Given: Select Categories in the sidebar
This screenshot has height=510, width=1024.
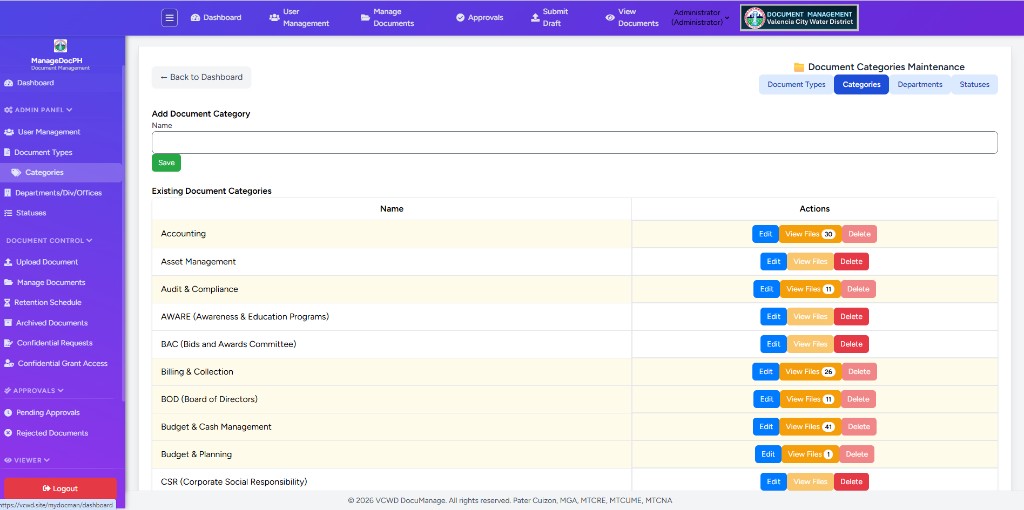Looking at the screenshot, I should (x=60, y=172).
